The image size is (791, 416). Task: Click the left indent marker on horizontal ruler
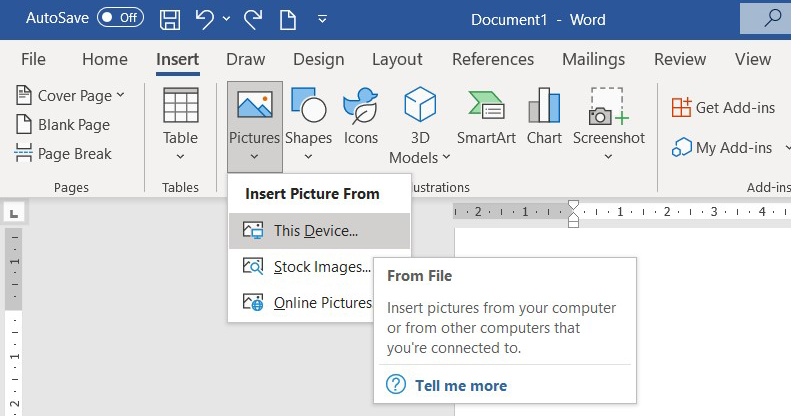574,223
